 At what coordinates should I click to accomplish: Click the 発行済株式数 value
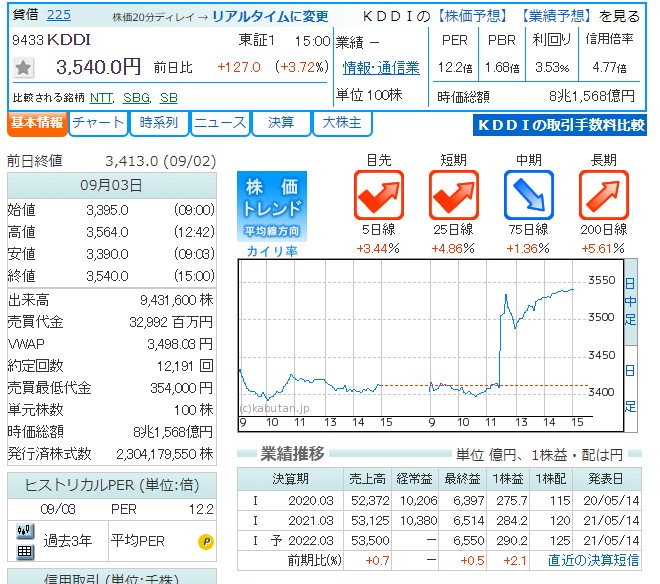point(165,454)
